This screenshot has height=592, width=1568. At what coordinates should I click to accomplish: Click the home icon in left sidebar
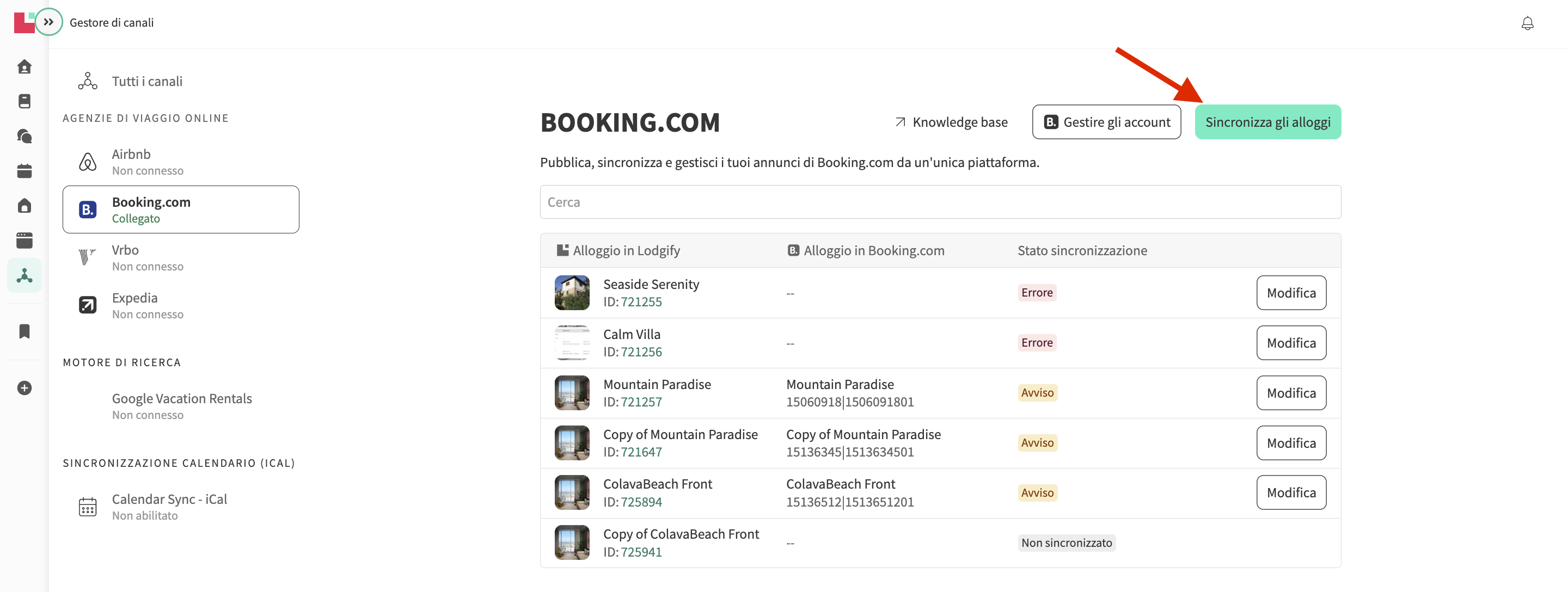pos(24,67)
